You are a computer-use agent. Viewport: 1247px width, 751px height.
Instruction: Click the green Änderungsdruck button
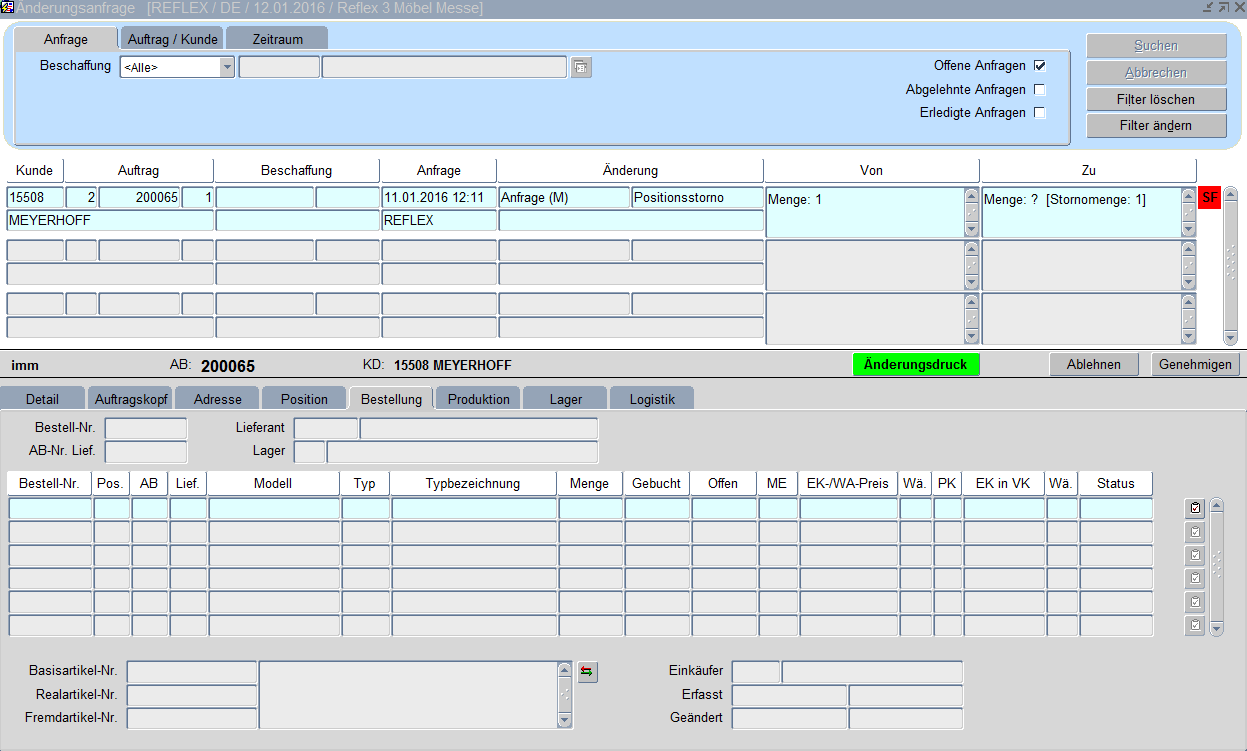[x=916, y=365]
